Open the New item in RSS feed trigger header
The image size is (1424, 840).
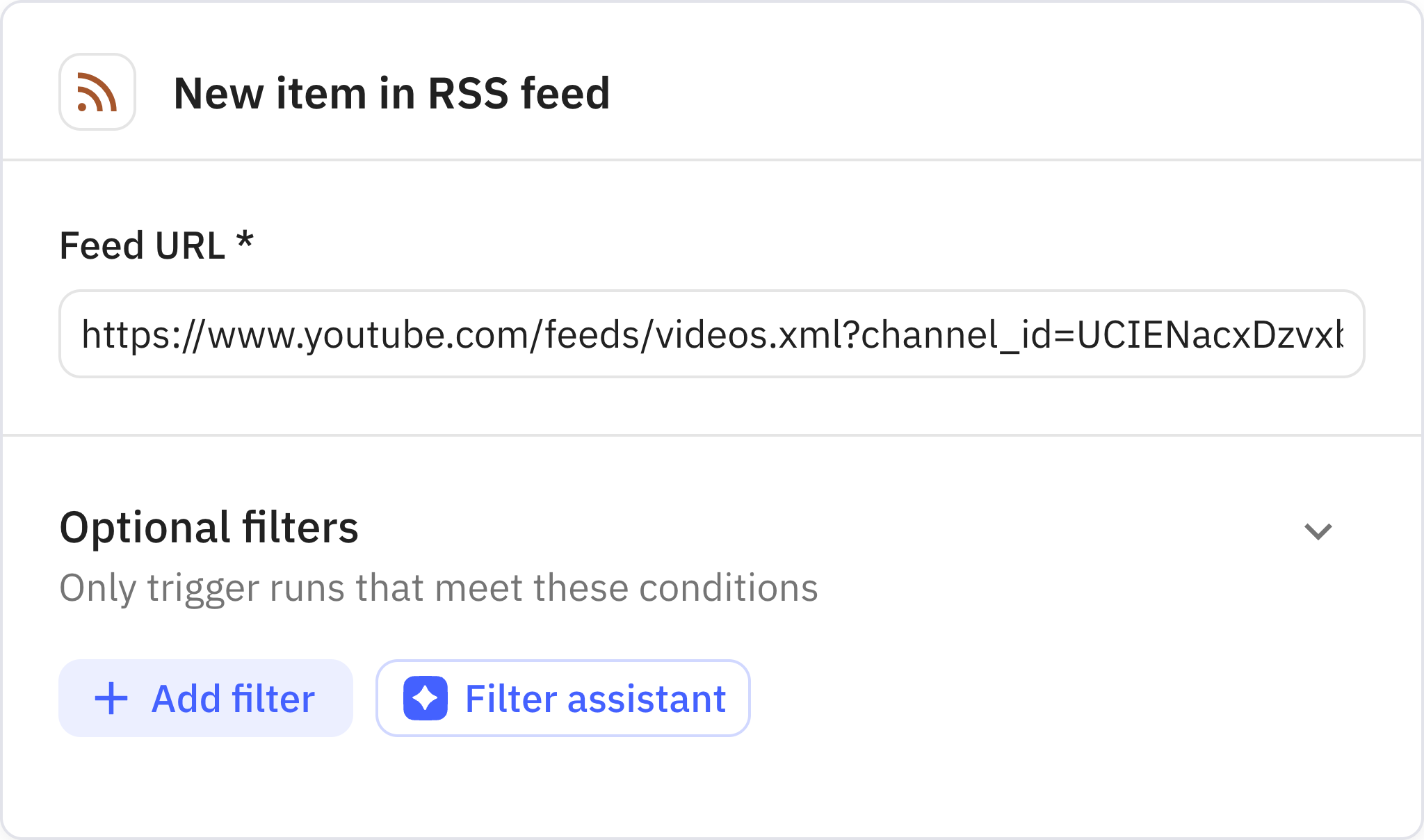(x=393, y=94)
